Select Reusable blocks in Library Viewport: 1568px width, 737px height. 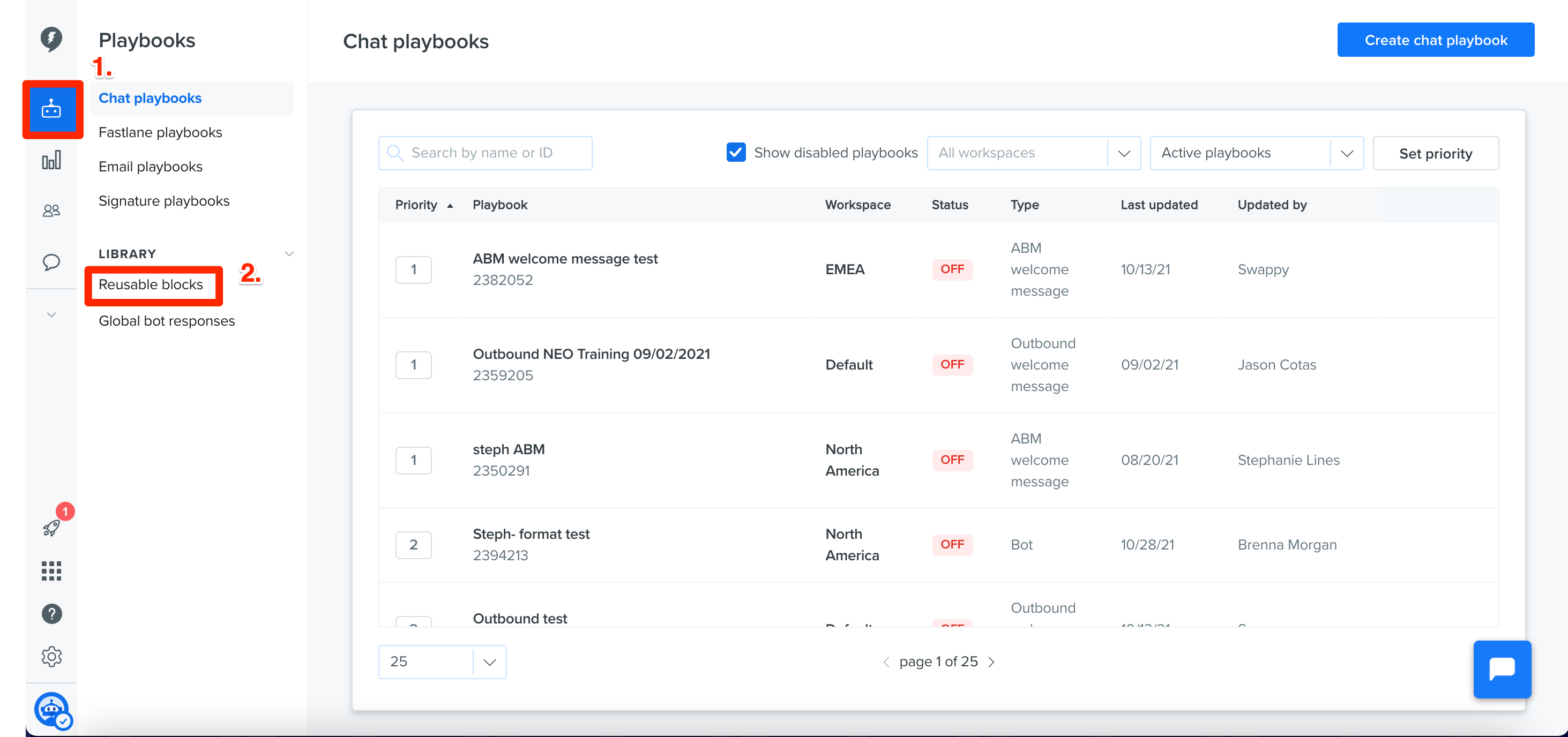(151, 285)
